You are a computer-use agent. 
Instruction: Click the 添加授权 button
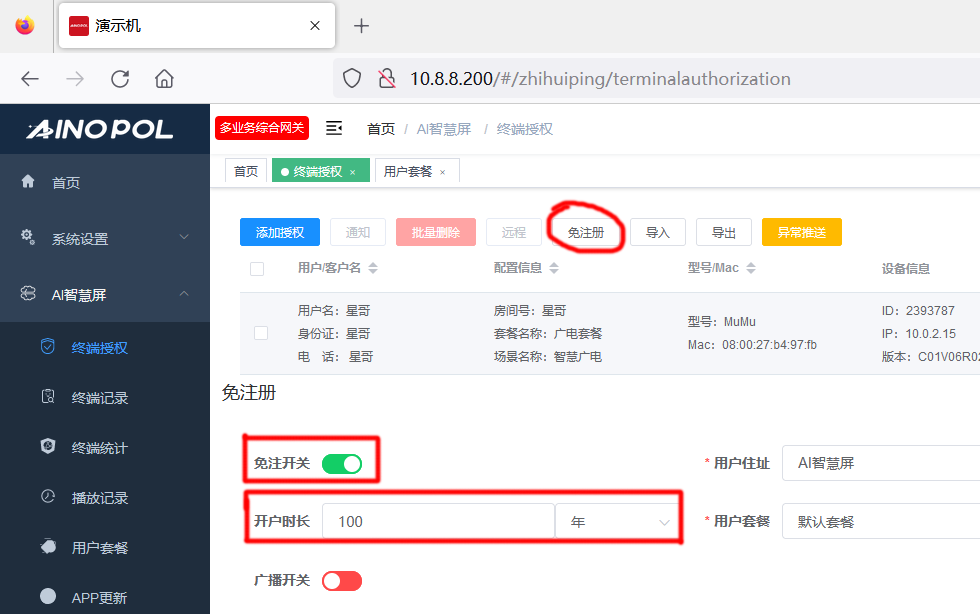pyautogui.click(x=279, y=232)
